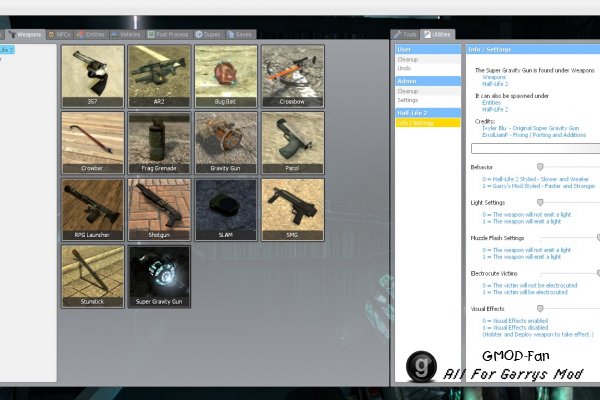Switch to the Dupes tab
The height and width of the screenshot is (400, 600).
pos(209,34)
